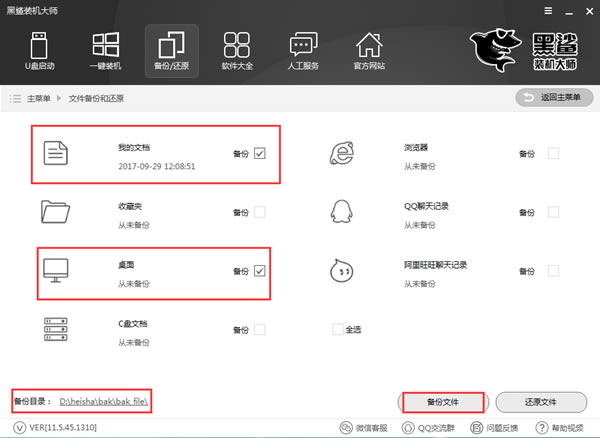Minimize the 黑鲨装机大师 window

[569, 11]
